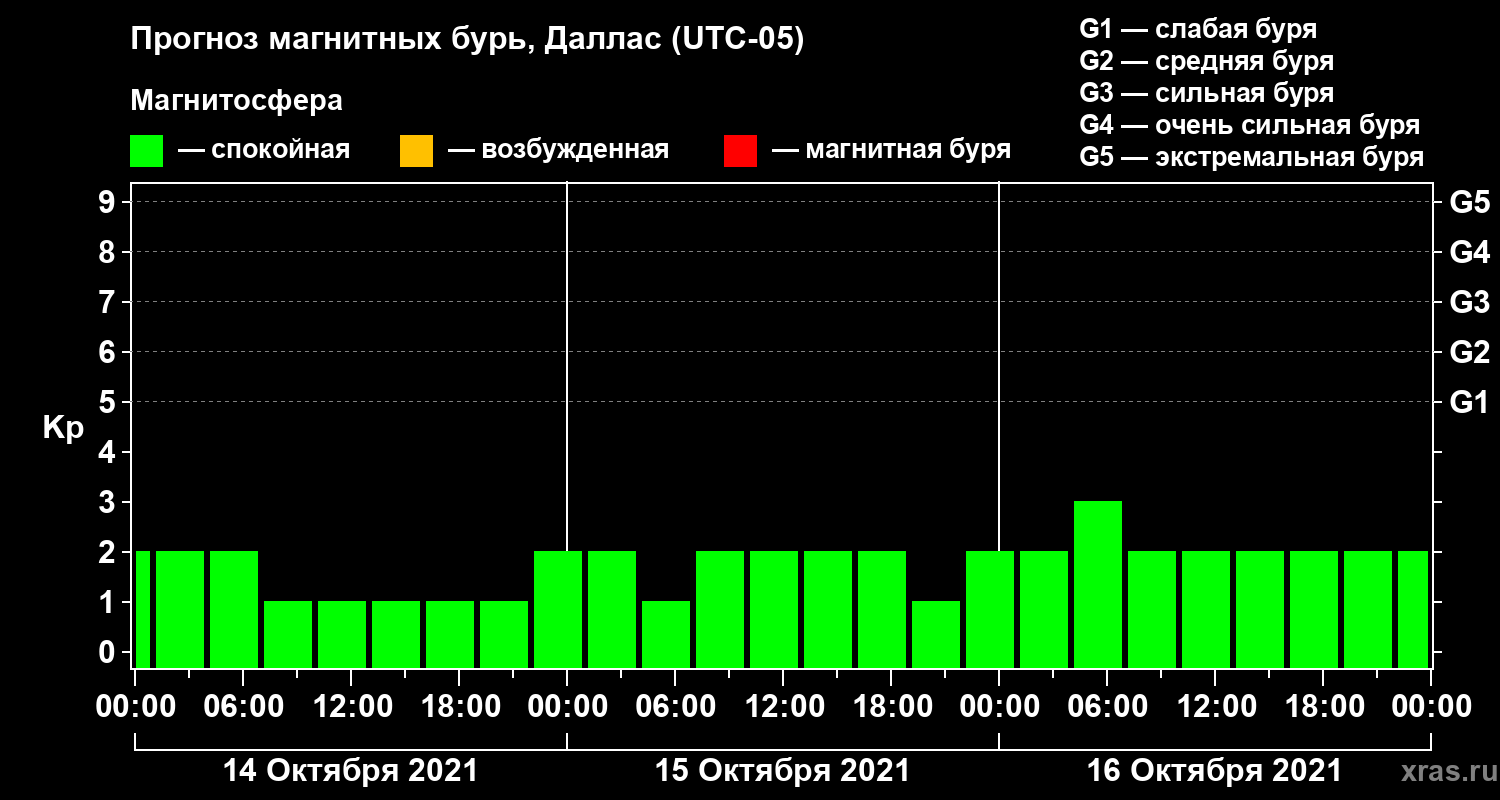
Task: Click the '— возбужденная' legend label
Action: click(x=558, y=150)
